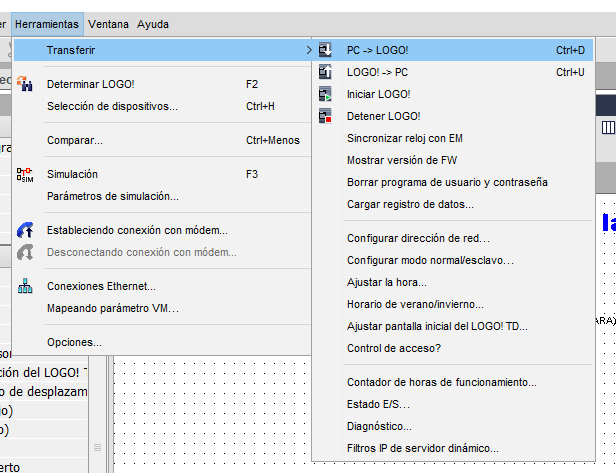Select Detener LOGO! from submenu

(453, 116)
